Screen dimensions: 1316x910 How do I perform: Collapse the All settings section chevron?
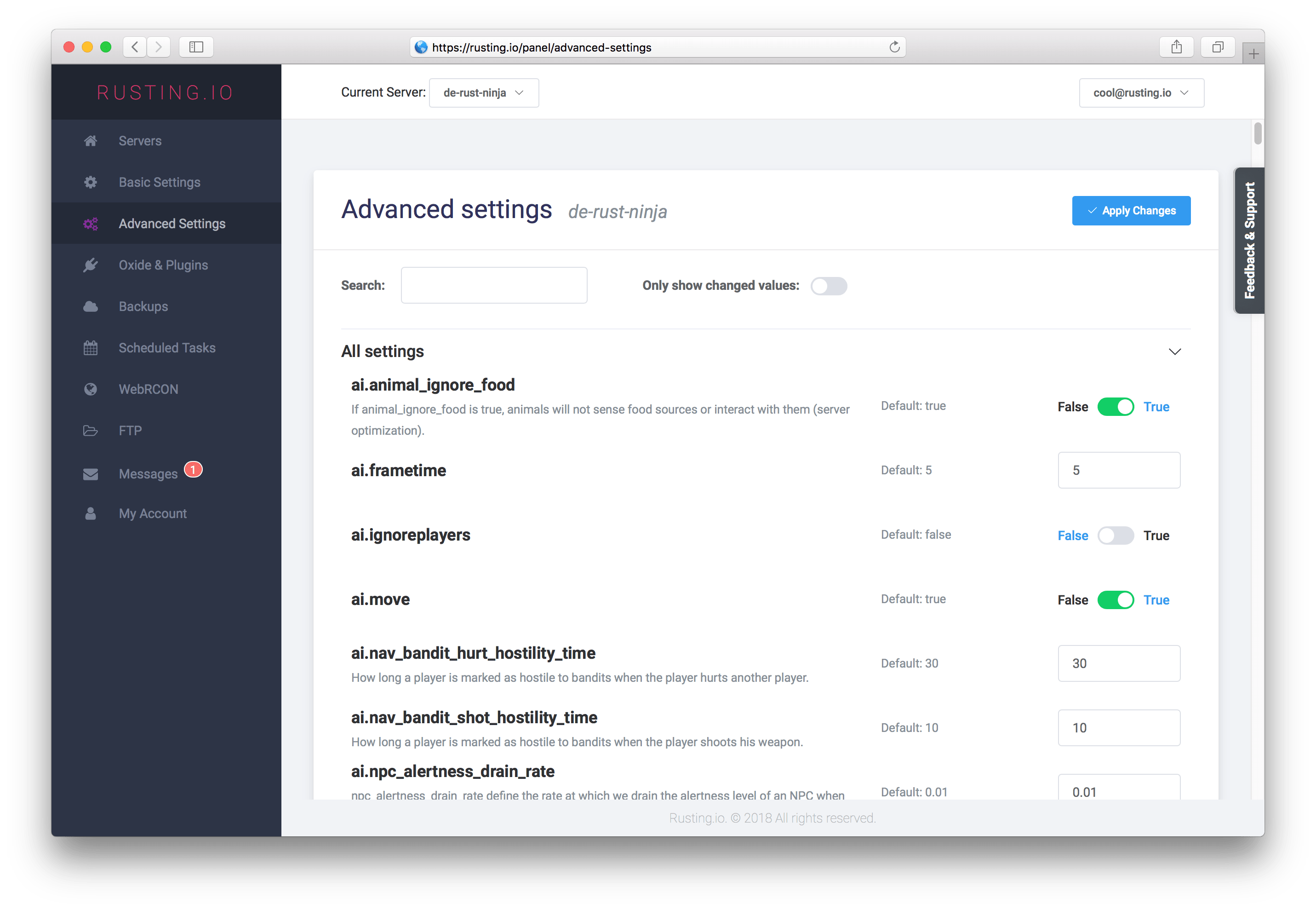point(1174,351)
